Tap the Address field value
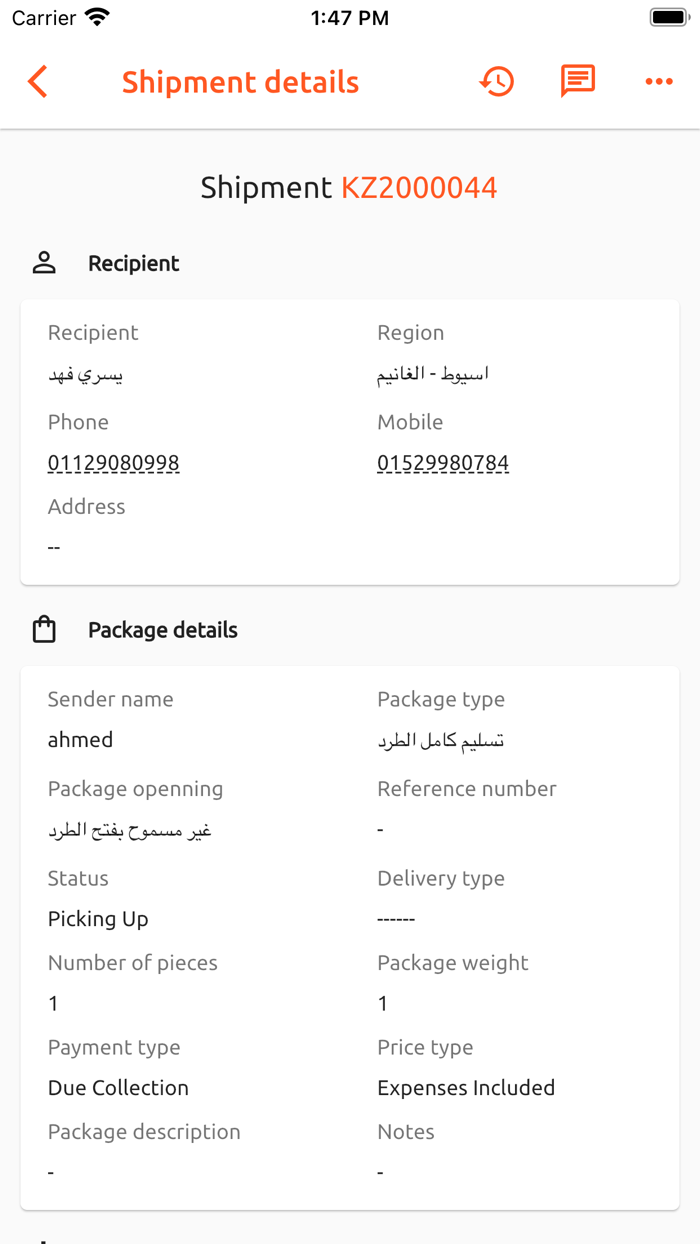The width and height of the screenshot is (700, 1244). point(54,547)
